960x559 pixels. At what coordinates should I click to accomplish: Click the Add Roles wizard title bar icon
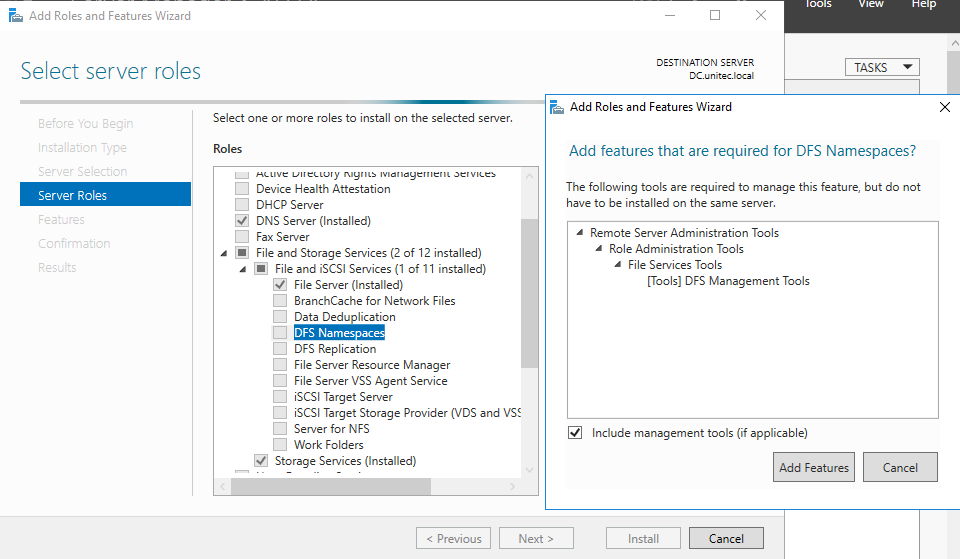(15, 16)
